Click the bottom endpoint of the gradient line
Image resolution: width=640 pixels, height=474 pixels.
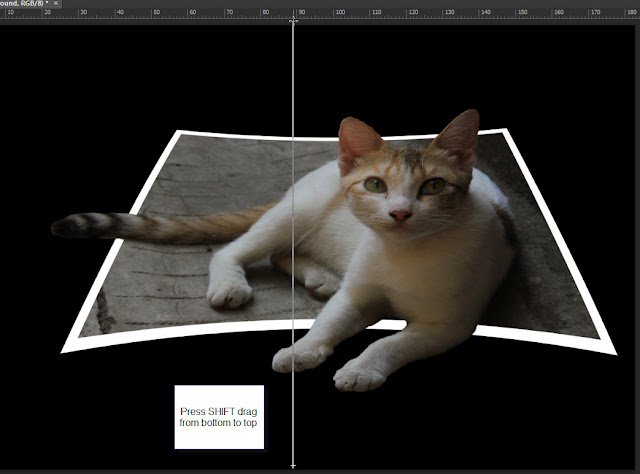click(293, 465)
